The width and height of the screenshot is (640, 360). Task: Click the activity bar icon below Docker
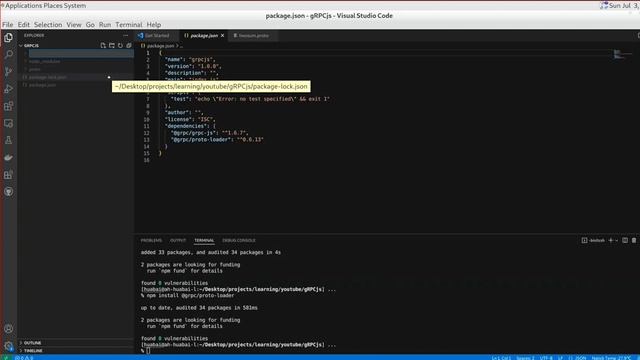(8, 175)
